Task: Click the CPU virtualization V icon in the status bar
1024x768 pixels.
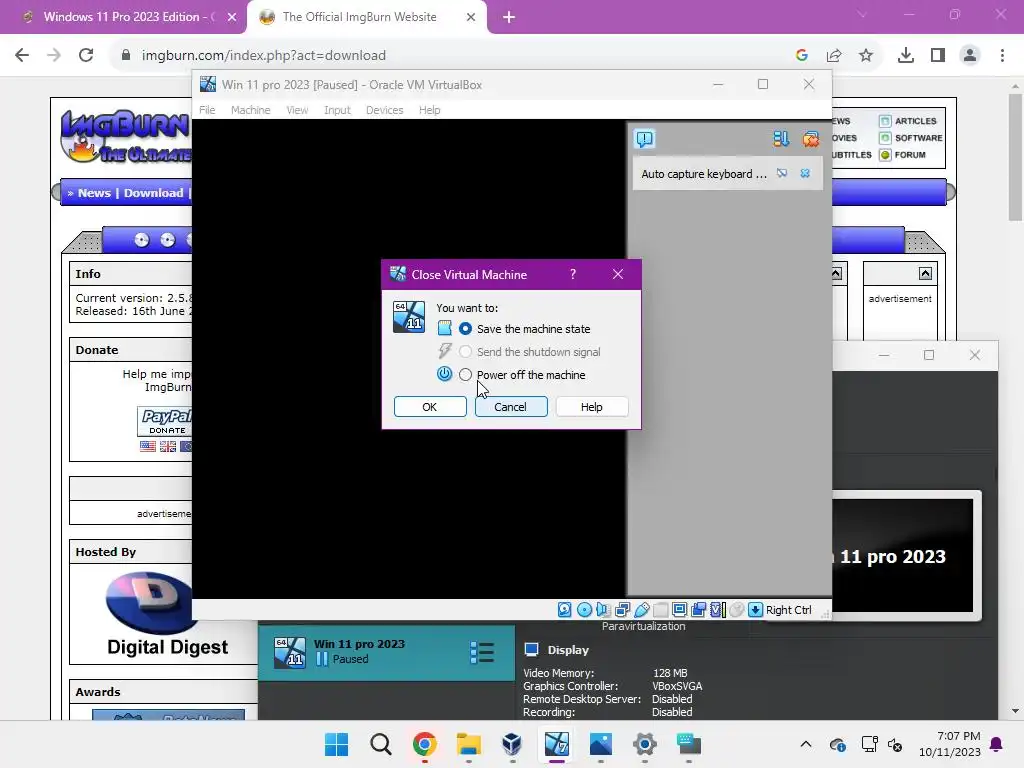Action: click(x=717, y=609)
